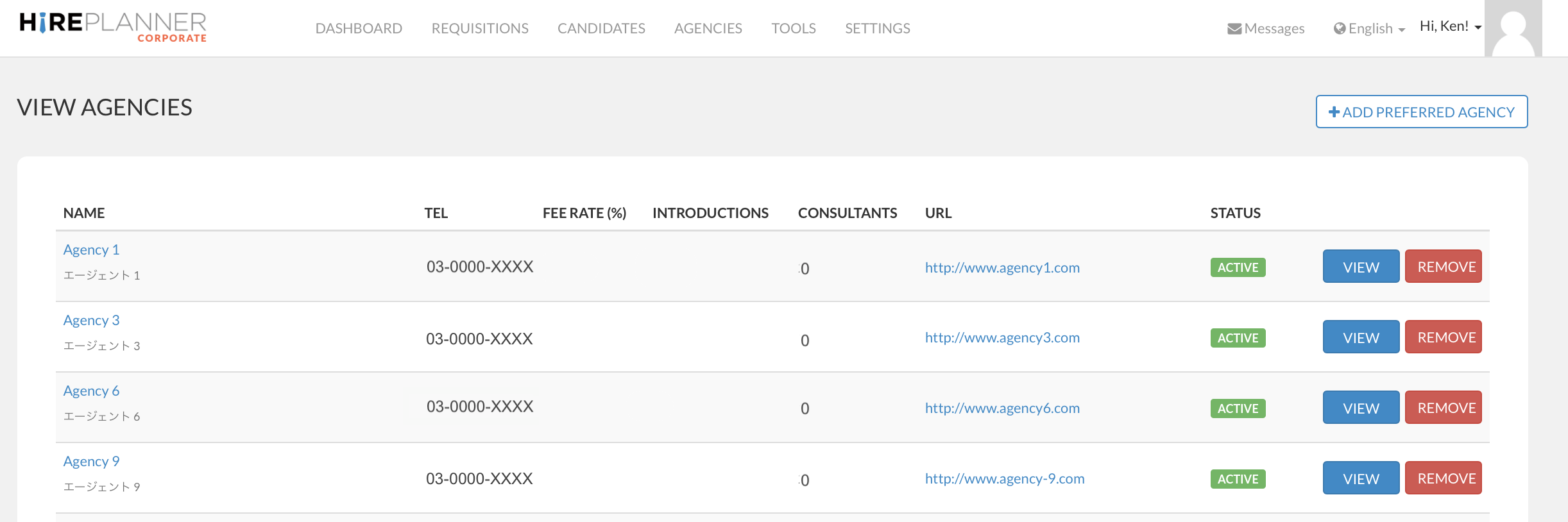
Task: Navigate to the Candidates section
Action: click(x=601, y=28)
